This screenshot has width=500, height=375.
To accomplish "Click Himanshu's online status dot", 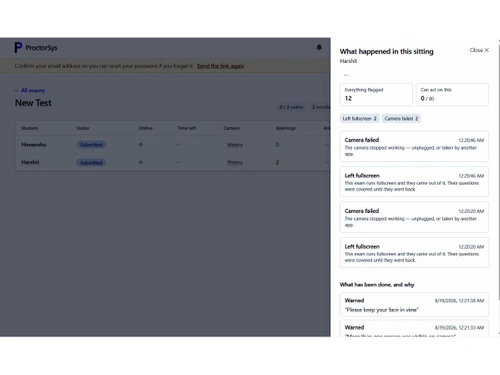I will click(x=141, y=145).
